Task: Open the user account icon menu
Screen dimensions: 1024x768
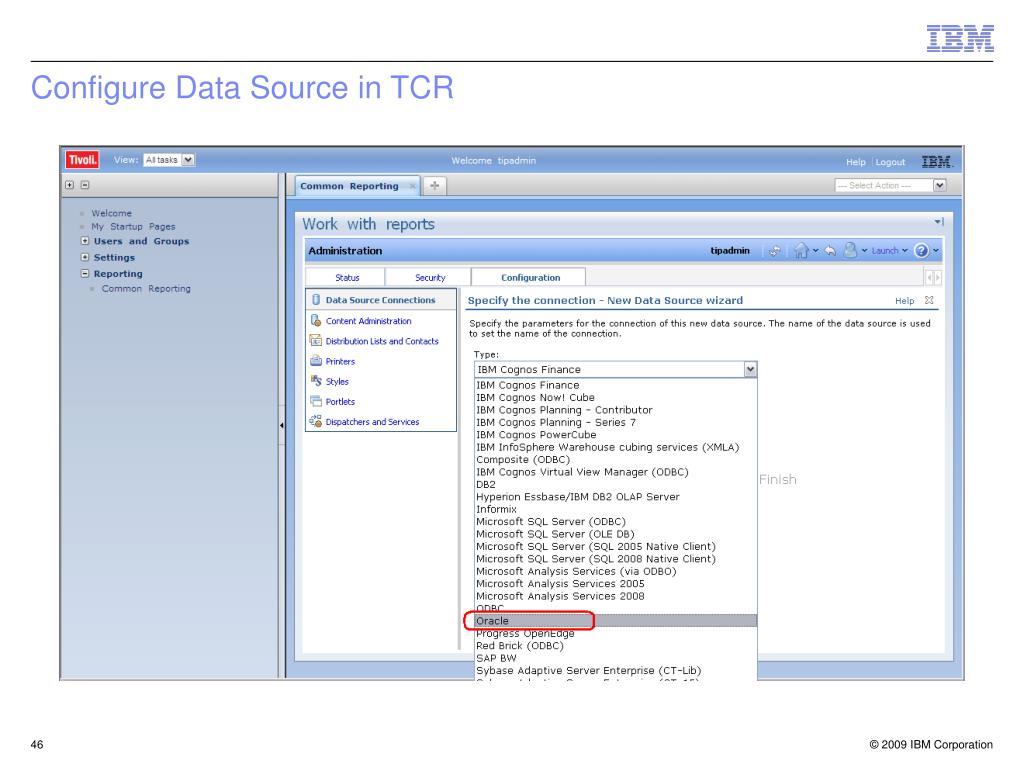Action: [x=849, y=251]
